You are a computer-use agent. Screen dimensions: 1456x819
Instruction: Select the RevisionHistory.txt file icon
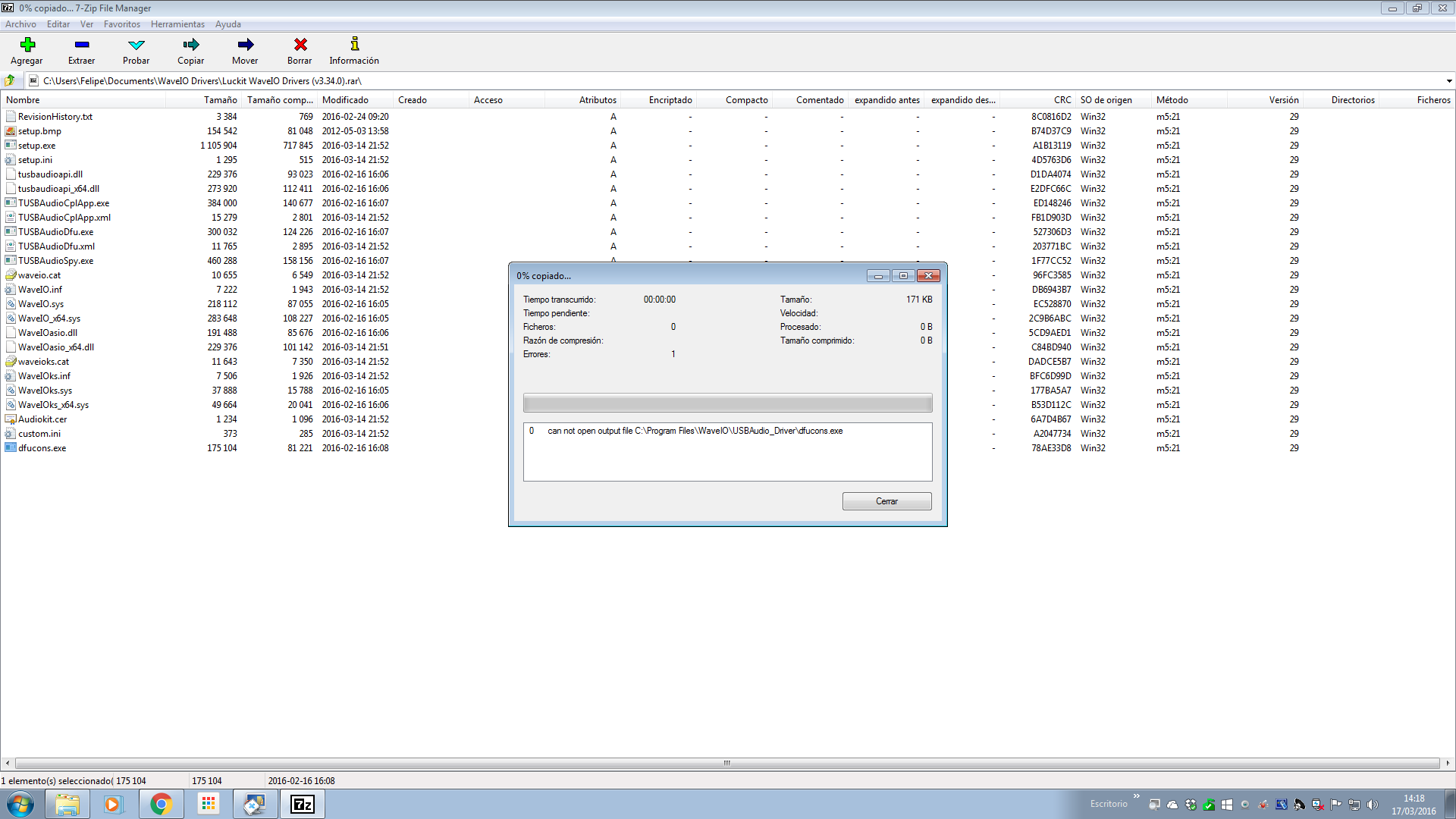11,117
